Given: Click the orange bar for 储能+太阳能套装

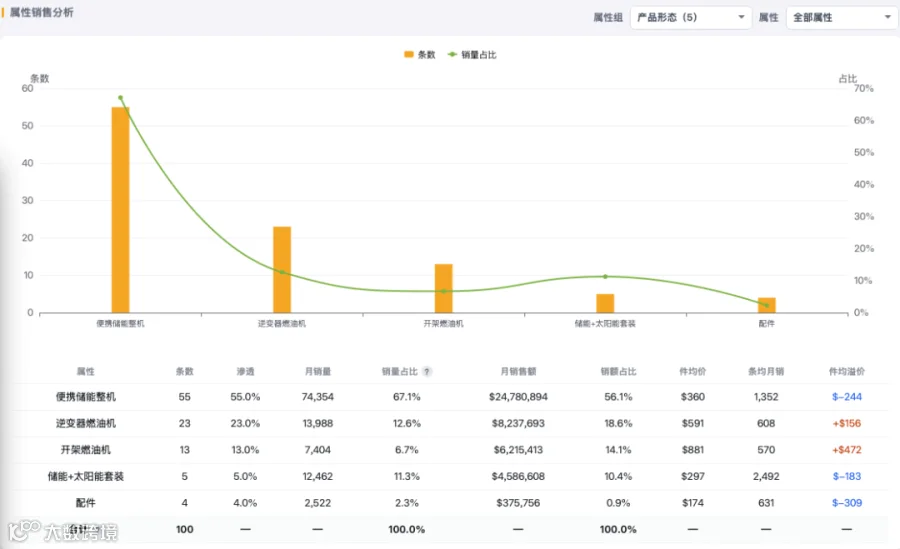Looking at the screenshot, I should tap(605, 303).
